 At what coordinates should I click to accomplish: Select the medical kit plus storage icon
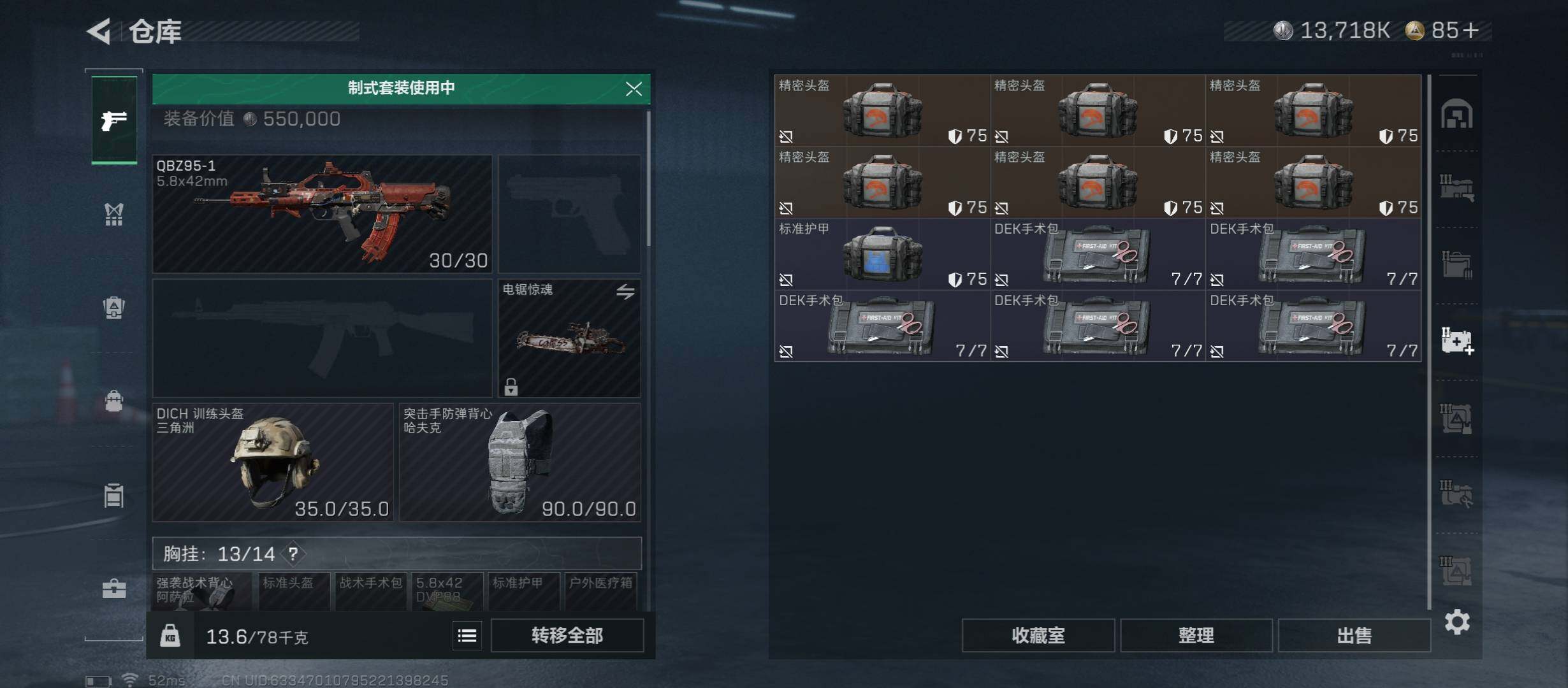(1457, 341)
